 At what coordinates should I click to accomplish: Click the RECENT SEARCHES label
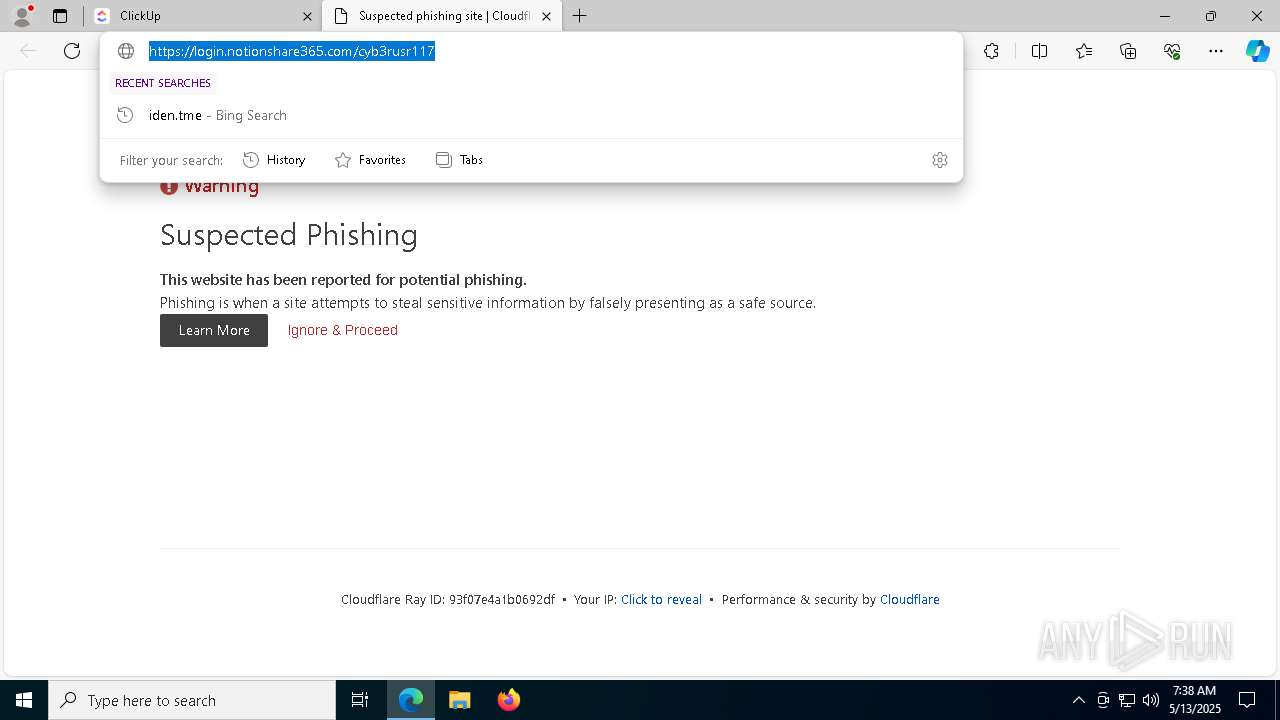[x=163, y=83]
